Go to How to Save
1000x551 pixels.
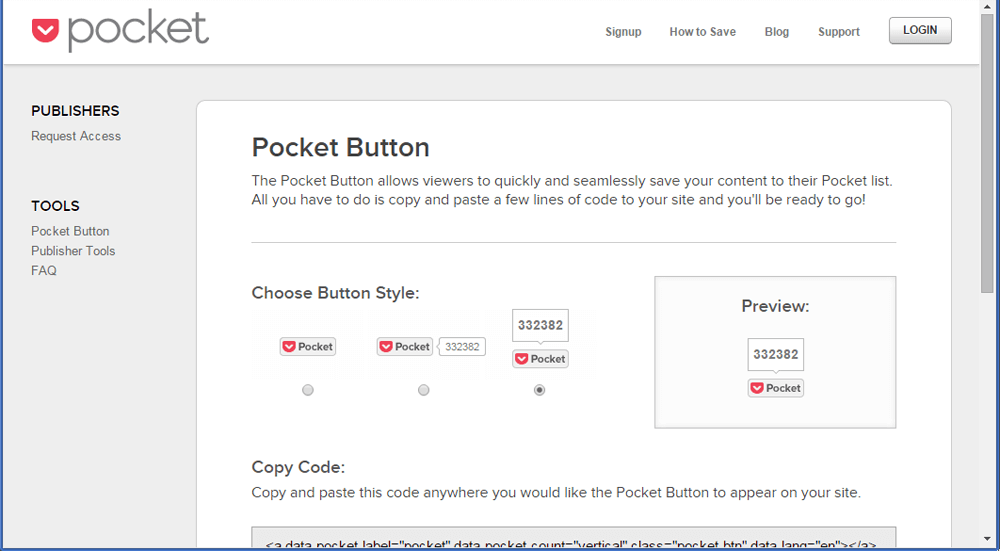point(702,32)
